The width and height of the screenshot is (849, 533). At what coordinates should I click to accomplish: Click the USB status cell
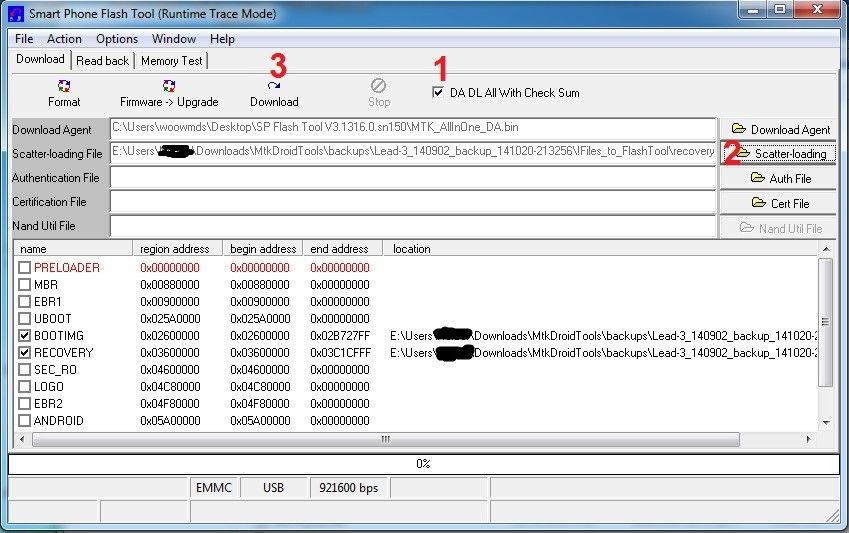pos(273,488)
